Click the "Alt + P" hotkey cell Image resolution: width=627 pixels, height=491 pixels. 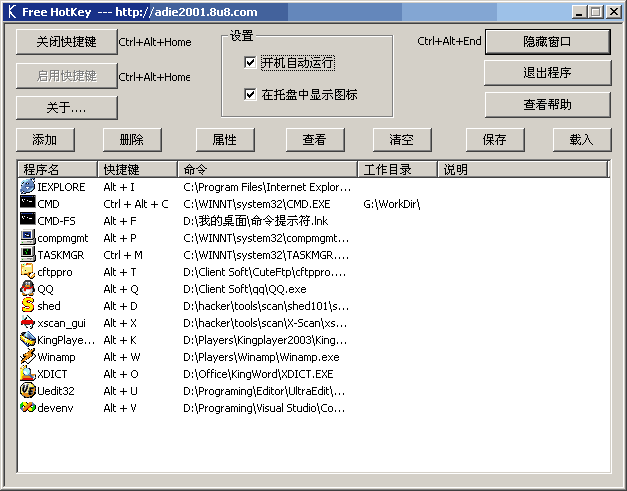pos(120,238)
